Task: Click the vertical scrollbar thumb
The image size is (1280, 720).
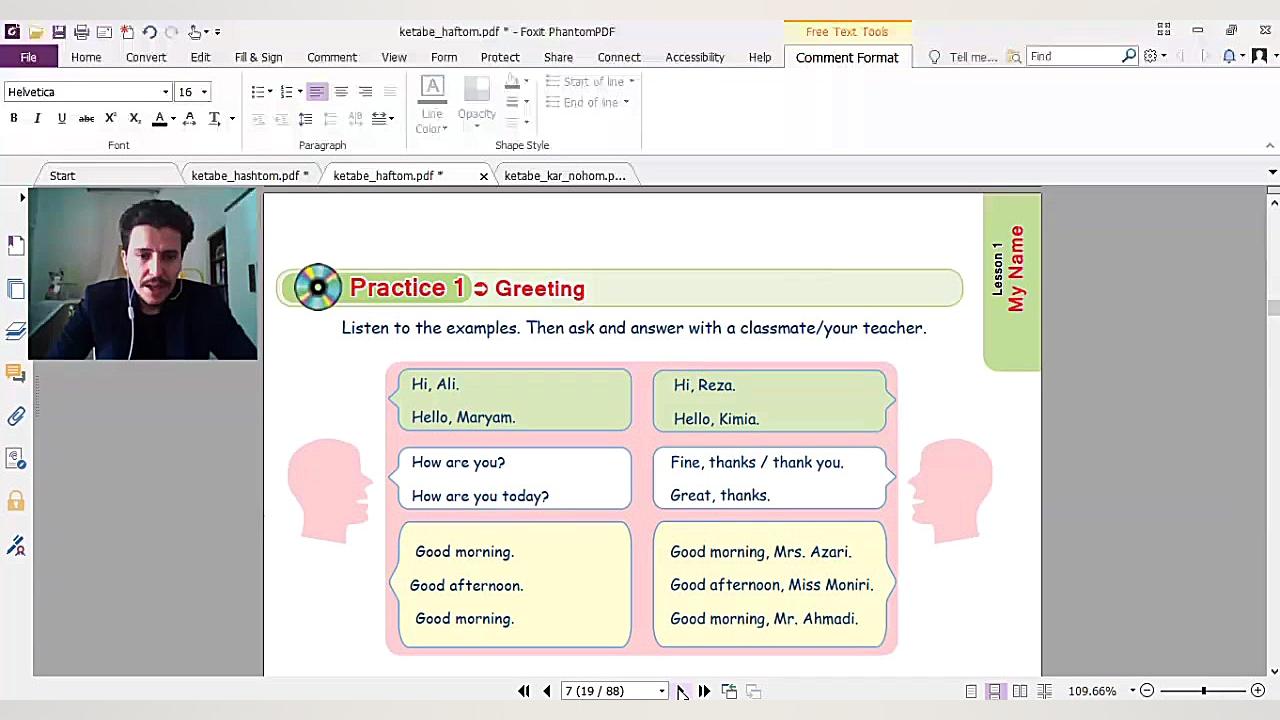Action: 1273,308
